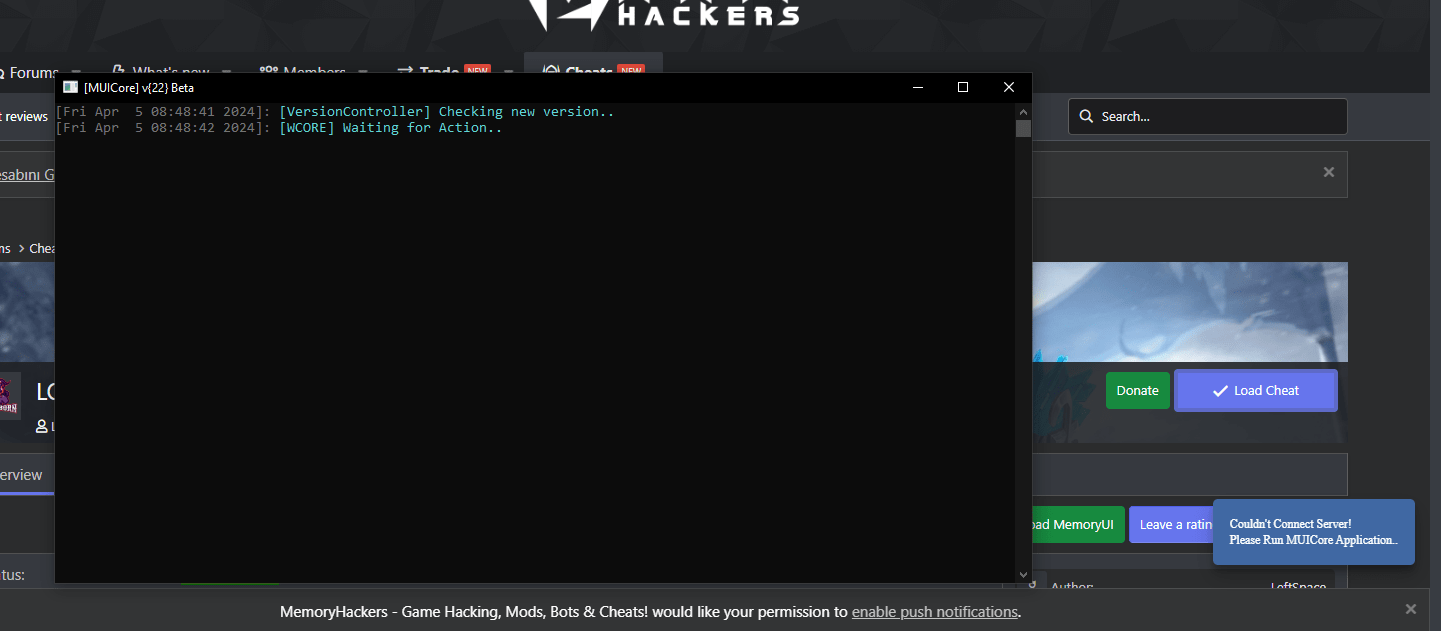This screenshot has height=631, width=1441.
Task: Click the magnifier icon in the search box
Action: [x=1086, y=117]
